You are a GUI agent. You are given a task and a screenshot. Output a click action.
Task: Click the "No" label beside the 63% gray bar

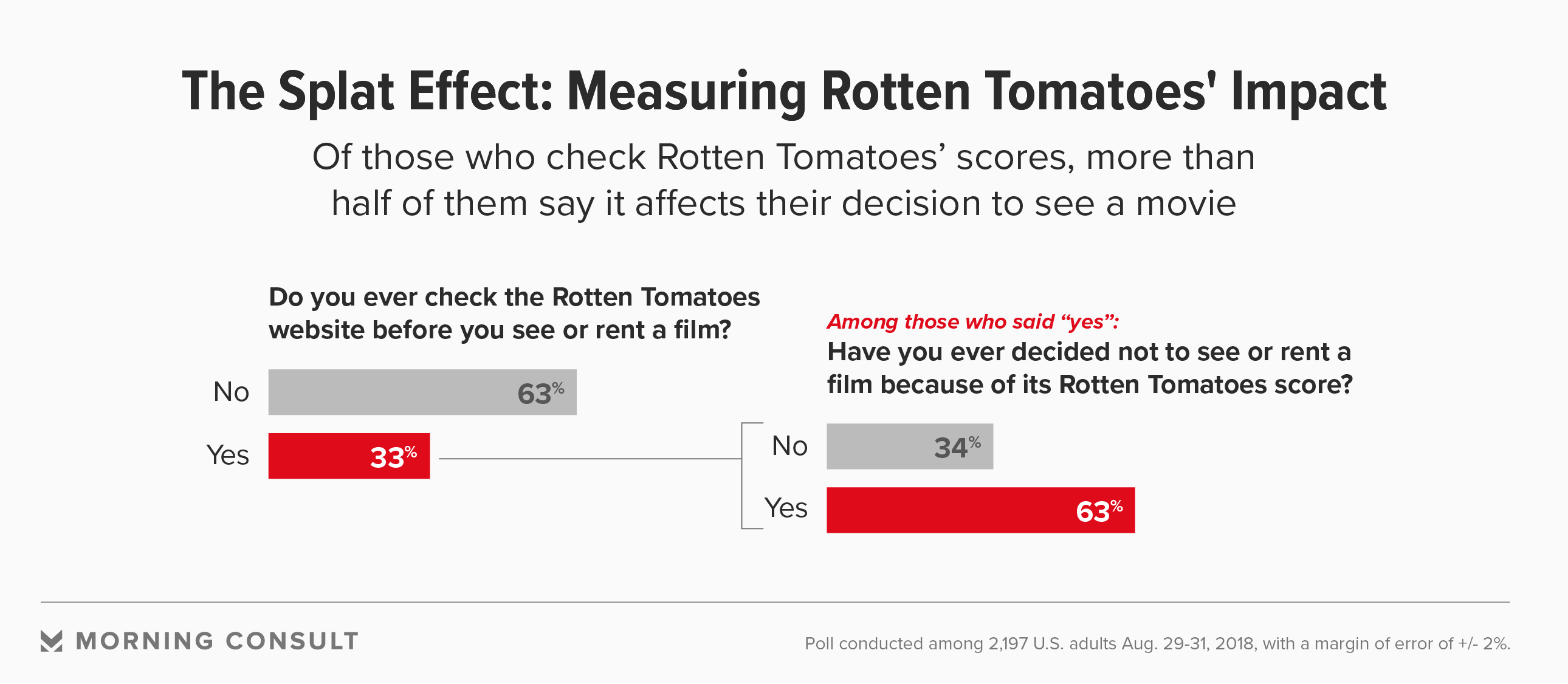tap(231, 392)
